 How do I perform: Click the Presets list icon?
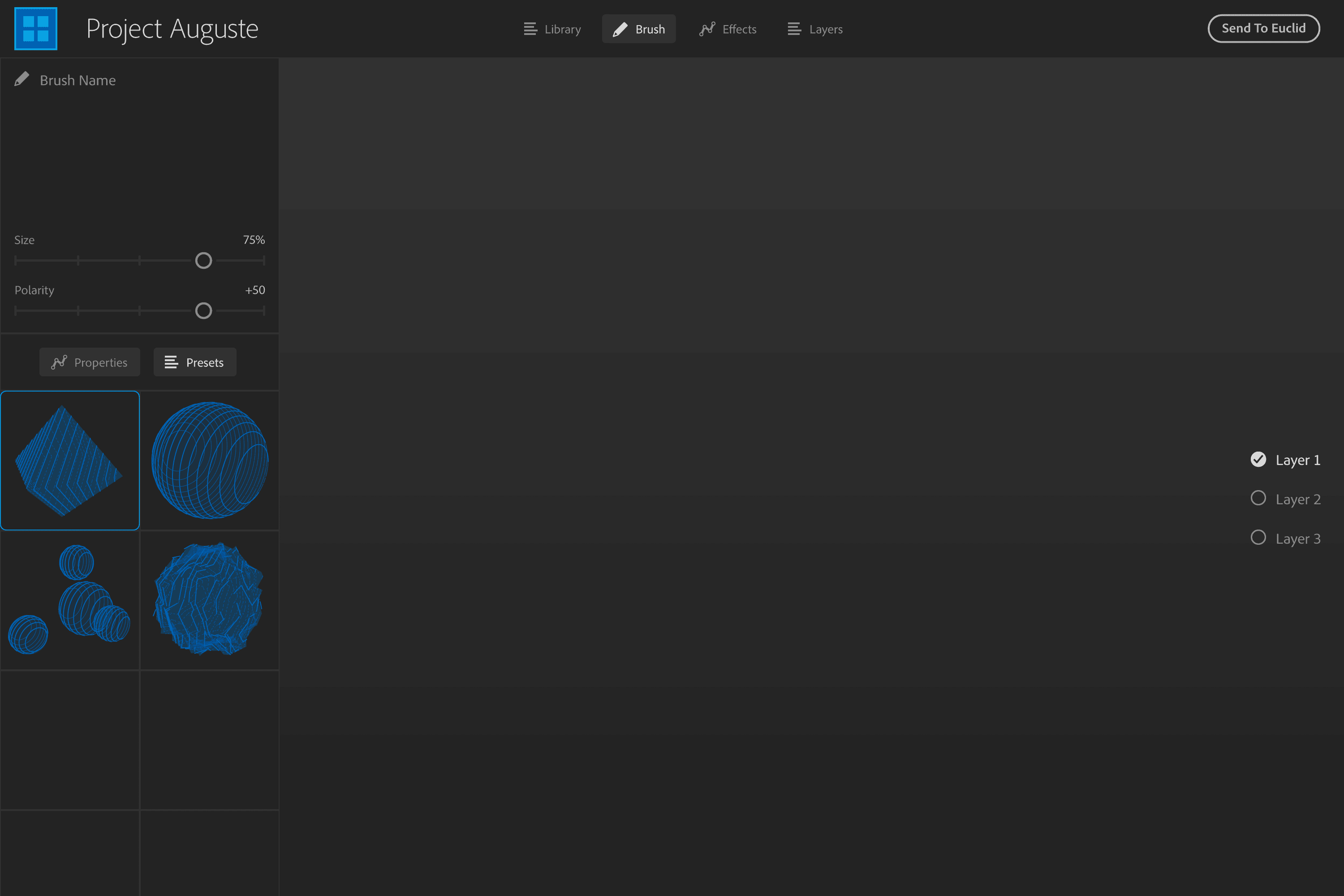170,362
